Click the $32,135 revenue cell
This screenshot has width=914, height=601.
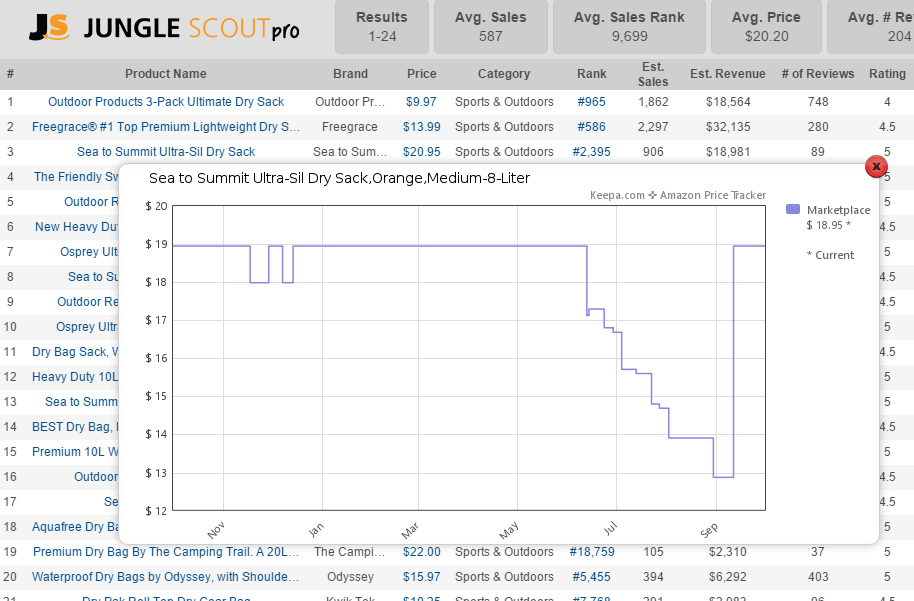(x=728, y=127)
